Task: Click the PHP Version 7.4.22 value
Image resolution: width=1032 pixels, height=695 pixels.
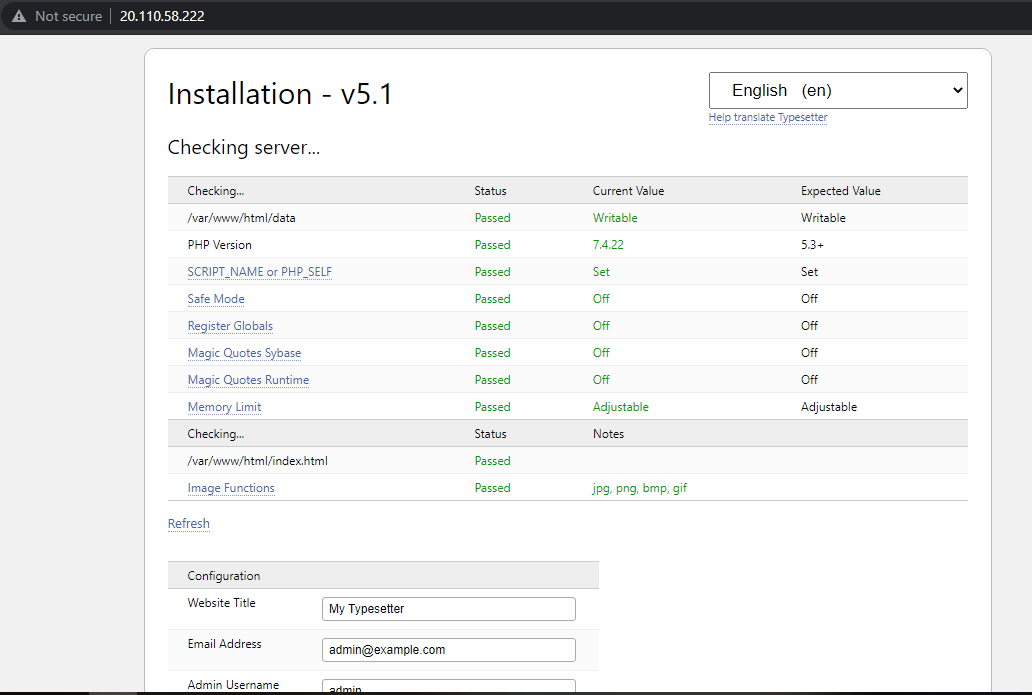Action: 609,245
